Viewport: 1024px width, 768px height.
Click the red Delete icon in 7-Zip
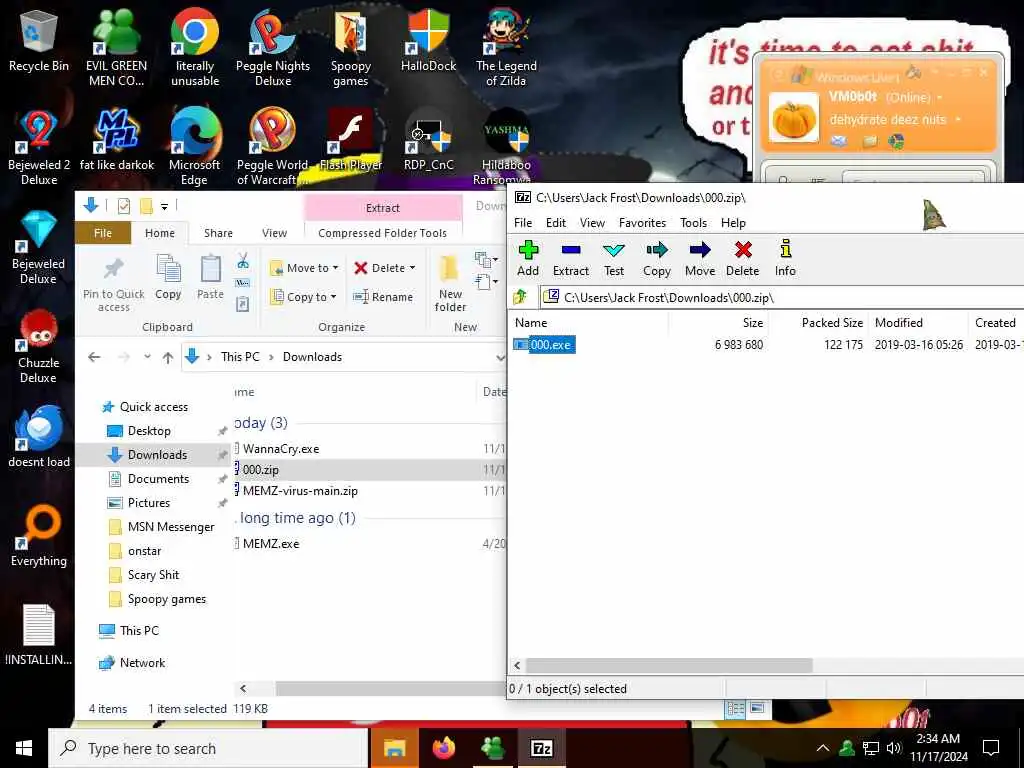(743, 259)
